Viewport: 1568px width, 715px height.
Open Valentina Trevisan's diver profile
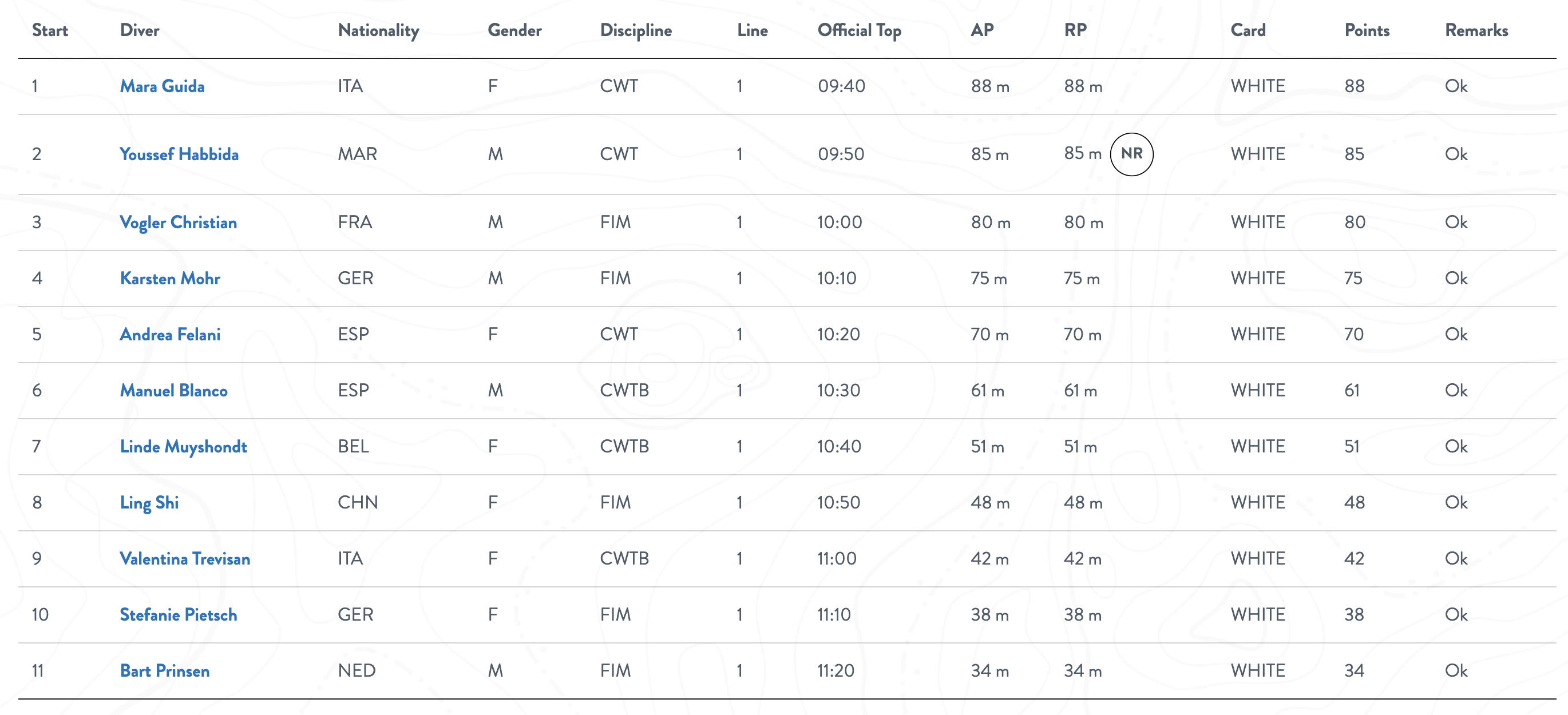pos(185,559)
